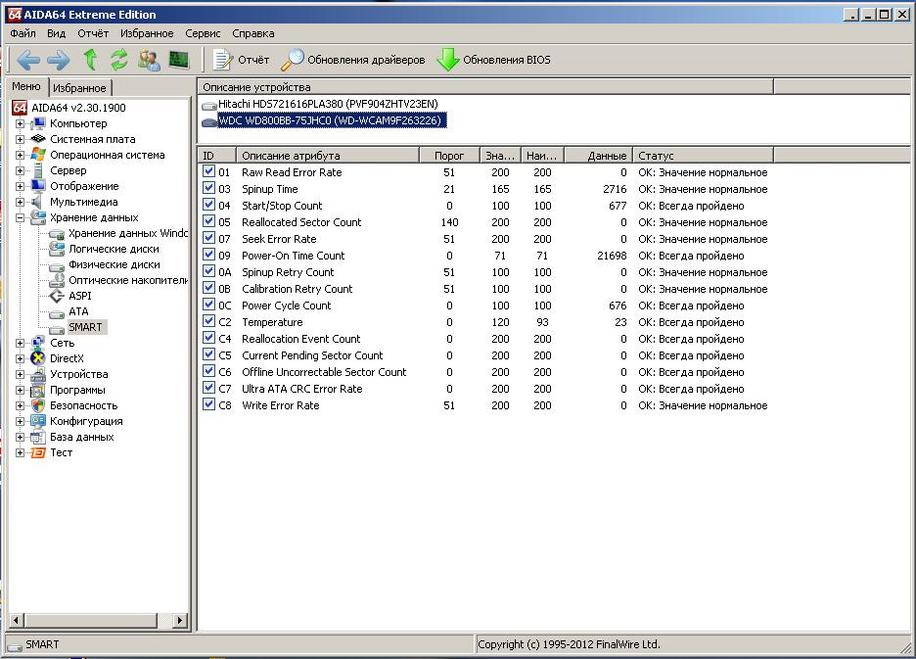
Task: Uncheck the 03 Spinup Time checkbox
Action: tap(209, 188)
